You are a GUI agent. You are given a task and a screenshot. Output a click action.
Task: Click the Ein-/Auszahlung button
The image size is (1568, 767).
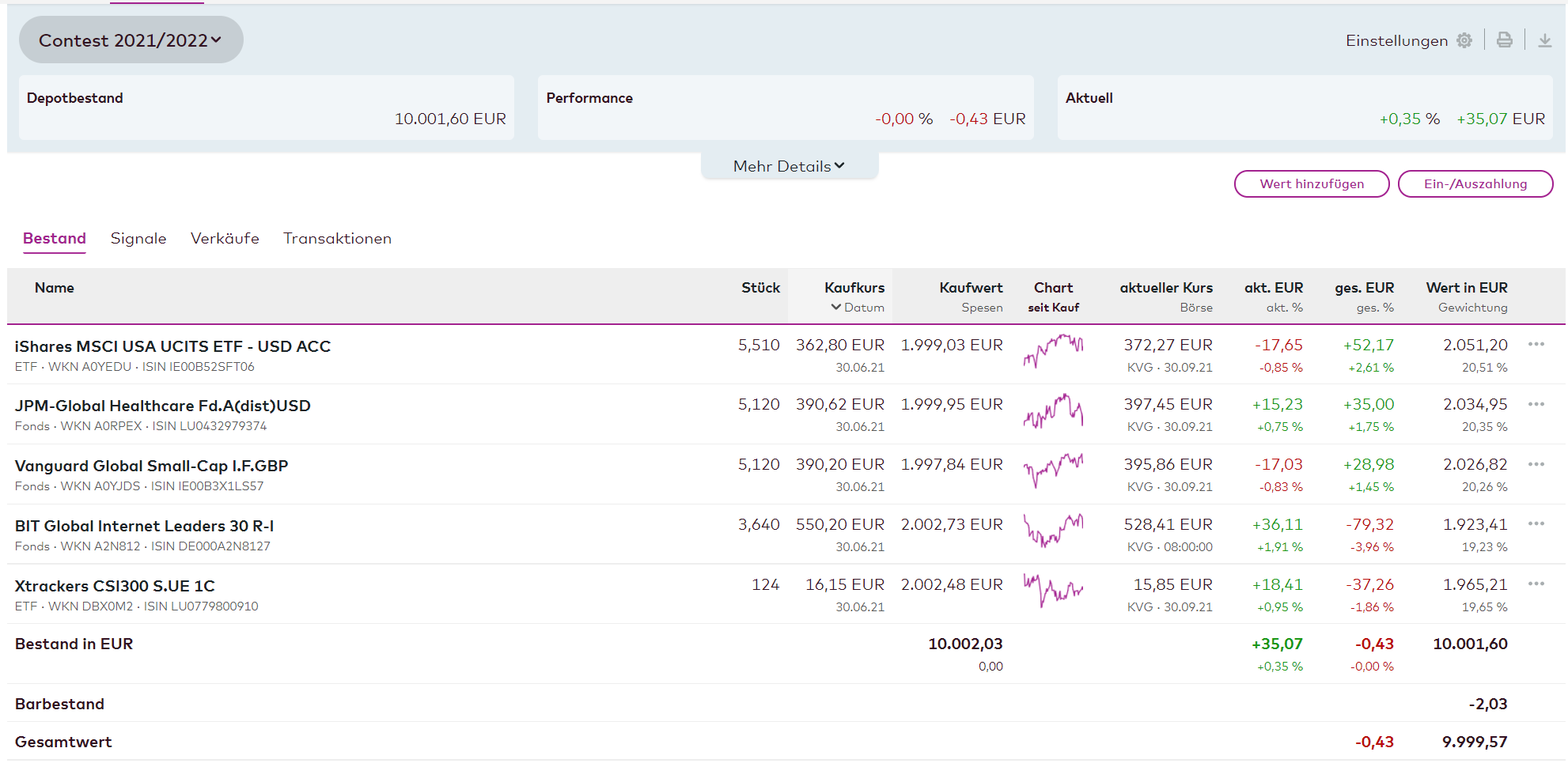click(x=1475, y=184)
